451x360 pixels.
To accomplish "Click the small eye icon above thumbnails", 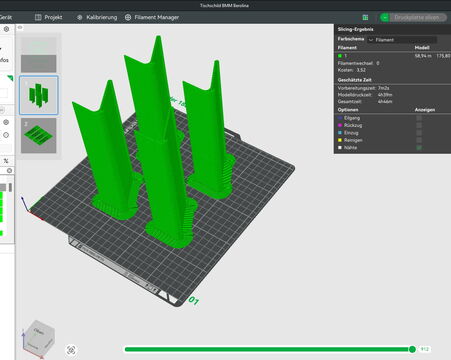I will 20,27.
